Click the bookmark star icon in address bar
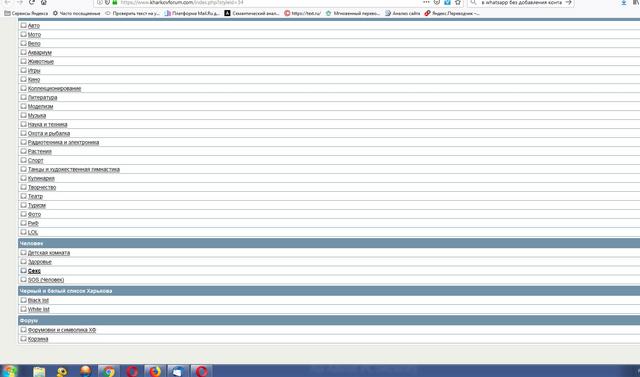The image size is (640, 377). coord(458,2)
